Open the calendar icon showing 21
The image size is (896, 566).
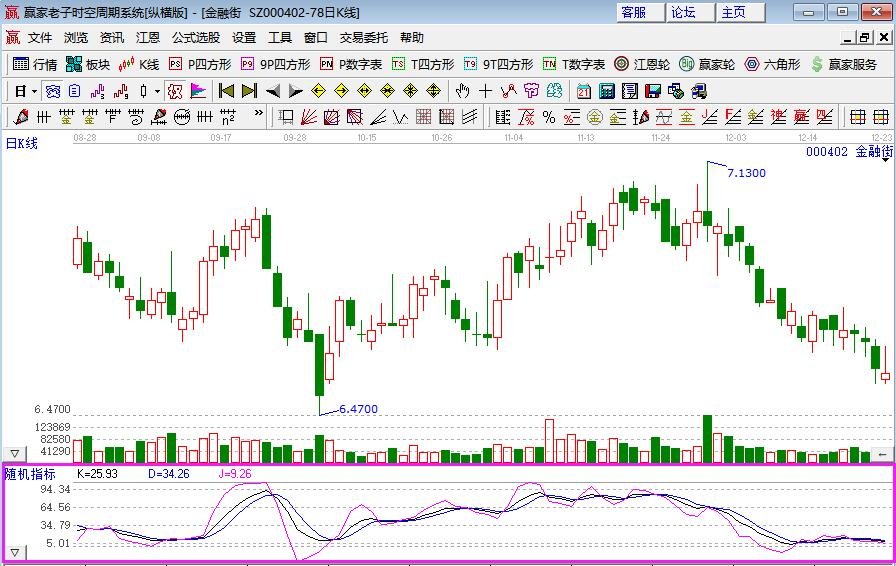(x=583, y=91)
